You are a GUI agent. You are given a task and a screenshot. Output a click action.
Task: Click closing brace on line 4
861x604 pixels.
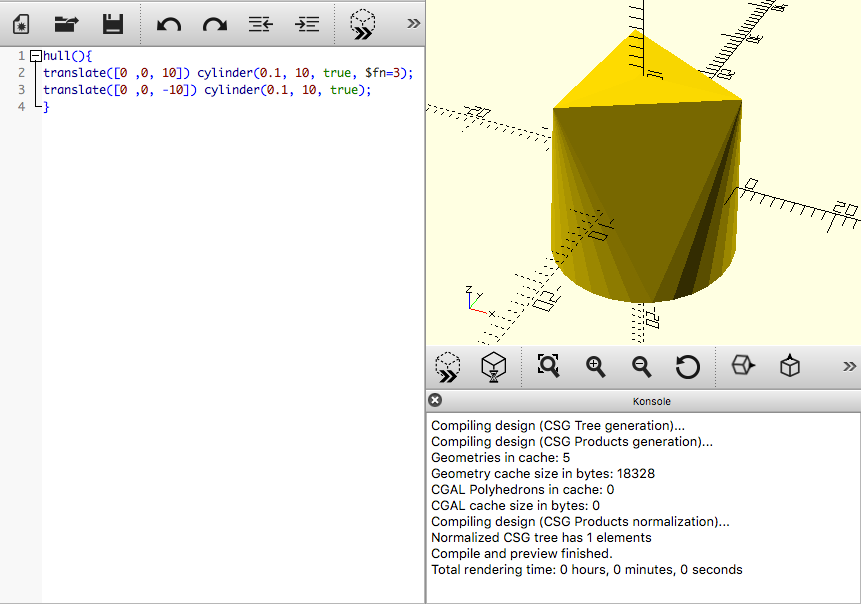(46, 107)
